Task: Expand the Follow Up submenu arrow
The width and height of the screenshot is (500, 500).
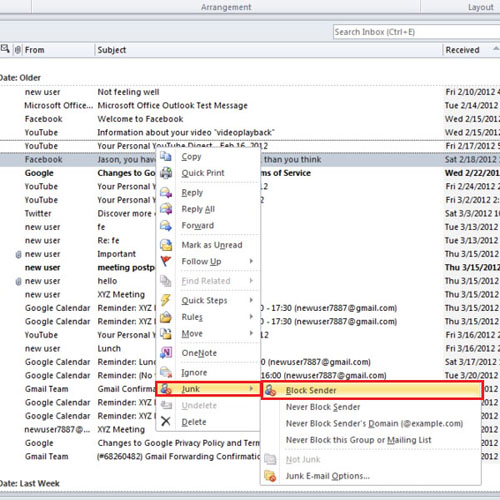Action: click(x=251, y=261)
